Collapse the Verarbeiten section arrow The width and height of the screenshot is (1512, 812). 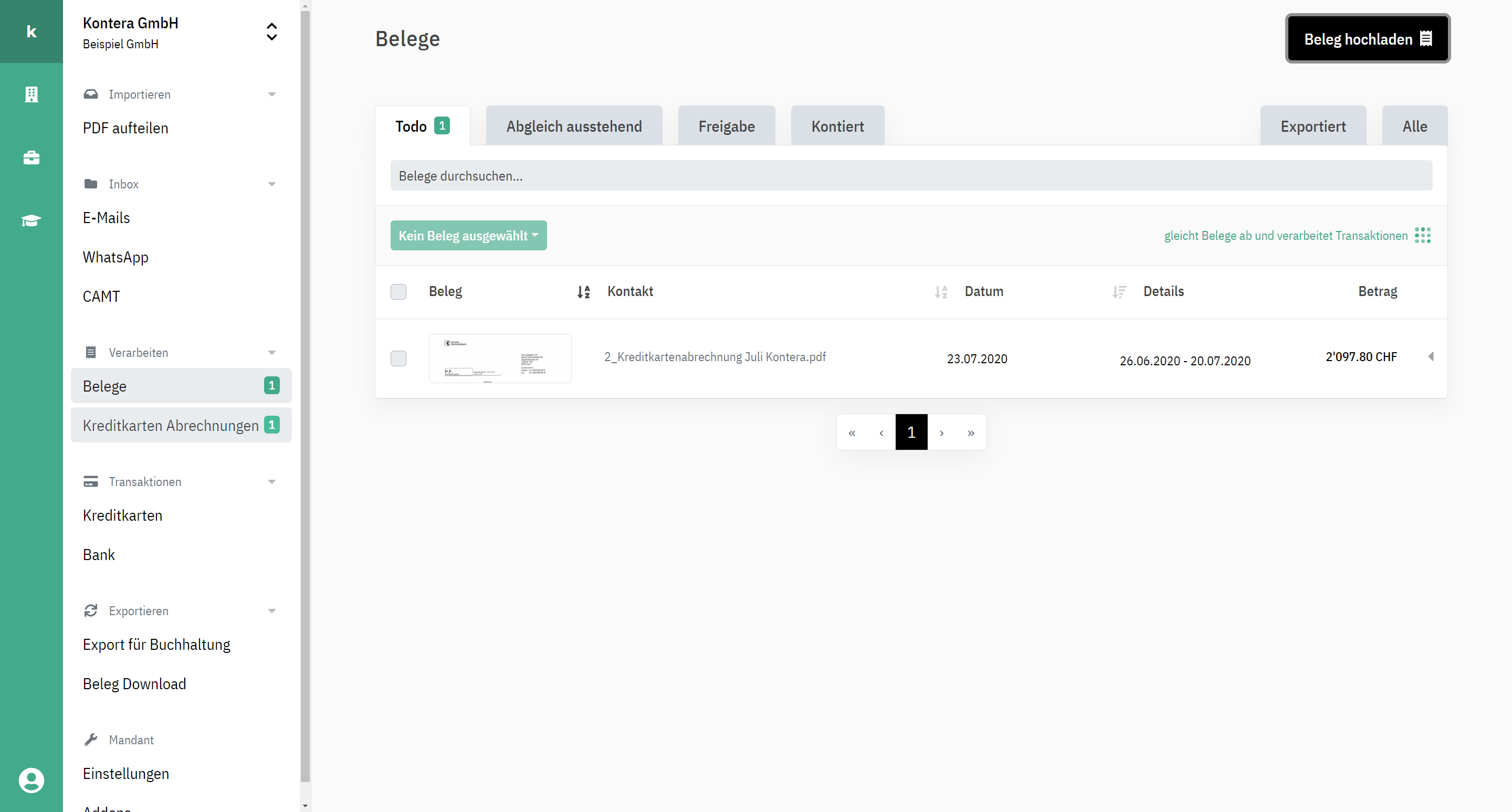pyautogui.click(x=271, y=352)
